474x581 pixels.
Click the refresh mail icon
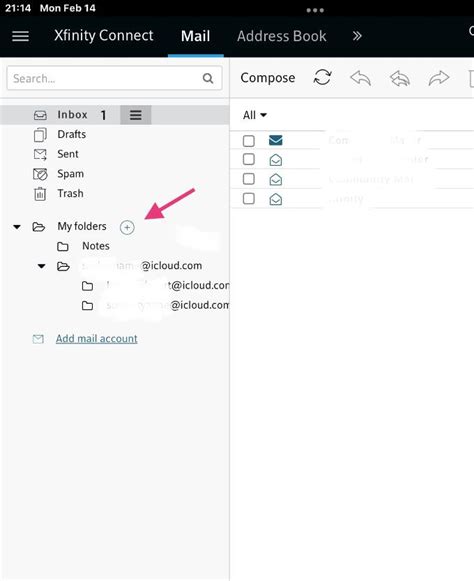click(322, 77)
